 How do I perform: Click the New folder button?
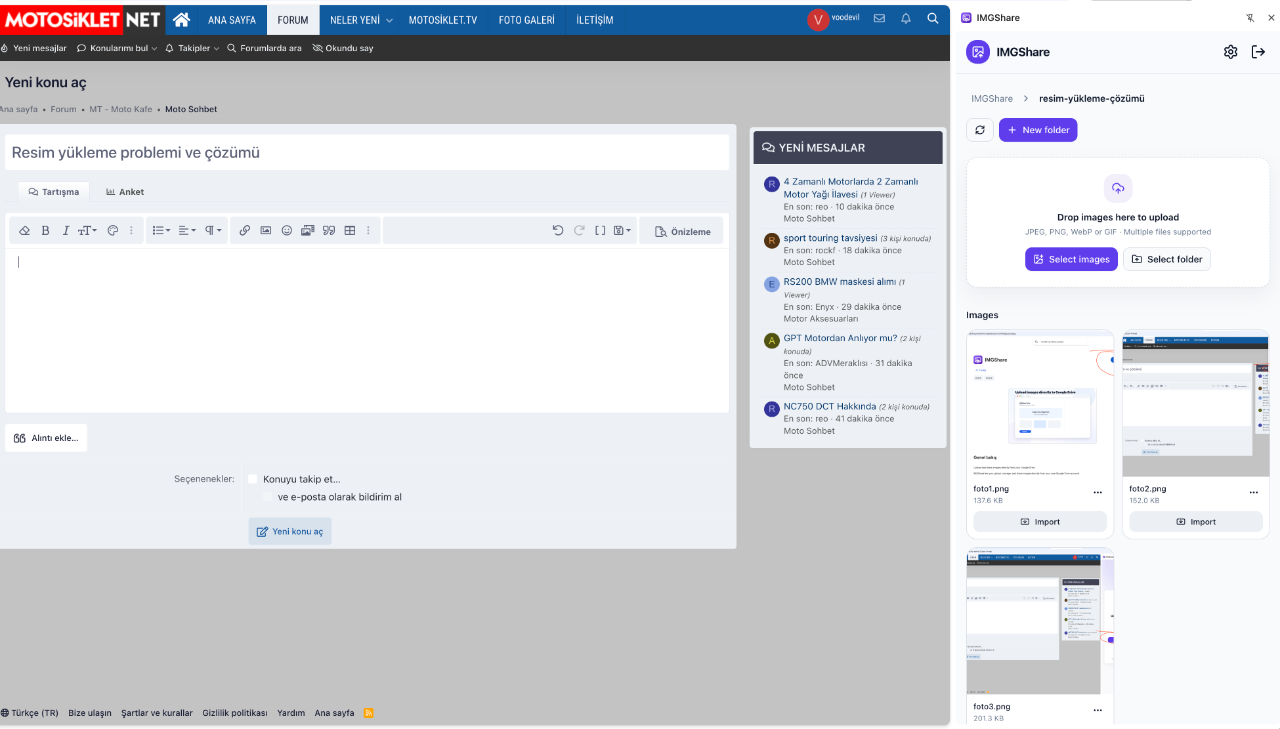click(1038, 130)
